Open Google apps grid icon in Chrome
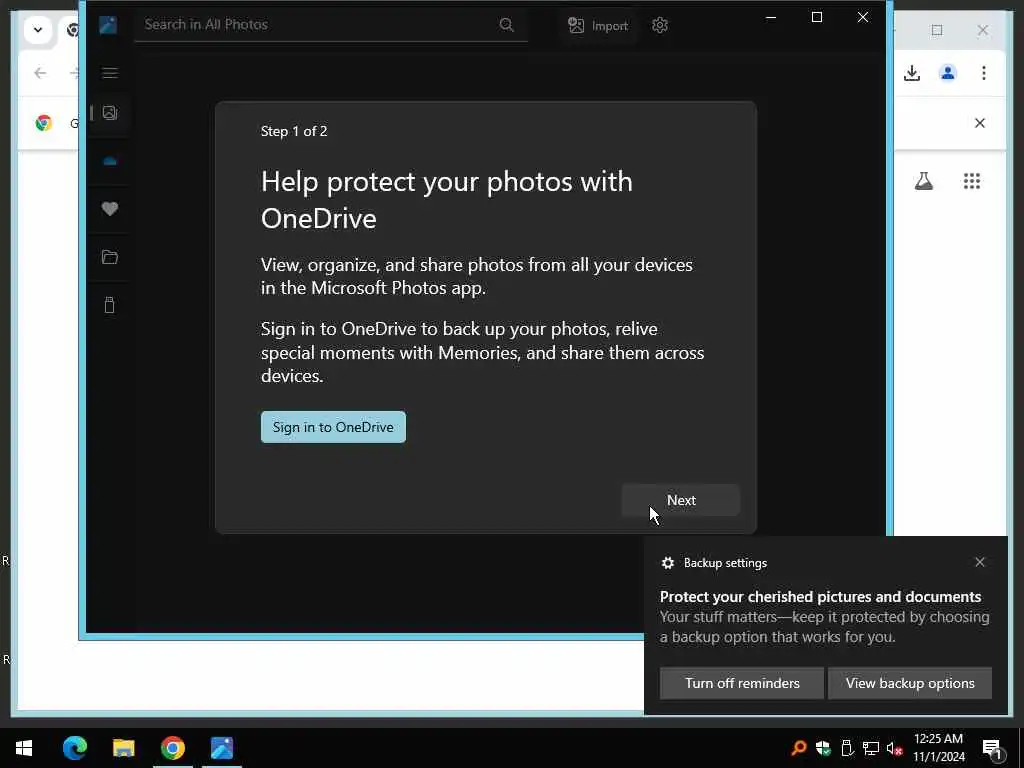Image resolution: width=1024 pixels, height=768 pixels. pyautogui.click(x=972, y=181)
